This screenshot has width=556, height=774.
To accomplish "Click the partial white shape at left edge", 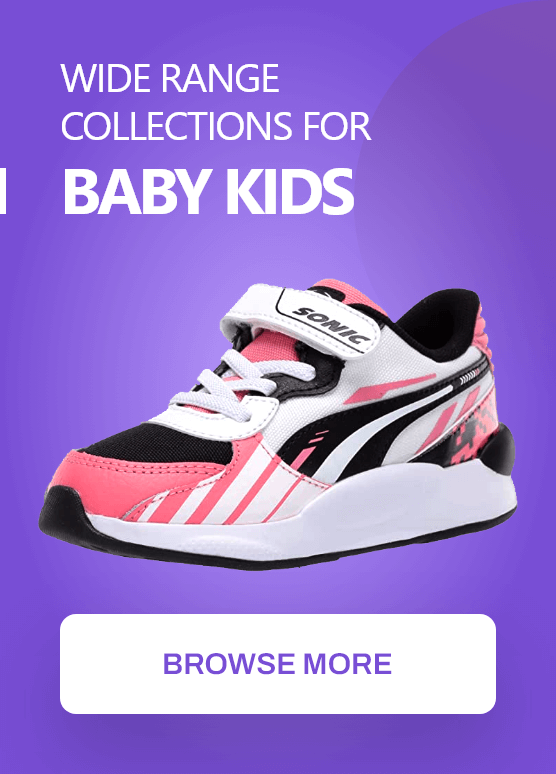I will coord(3,192).
